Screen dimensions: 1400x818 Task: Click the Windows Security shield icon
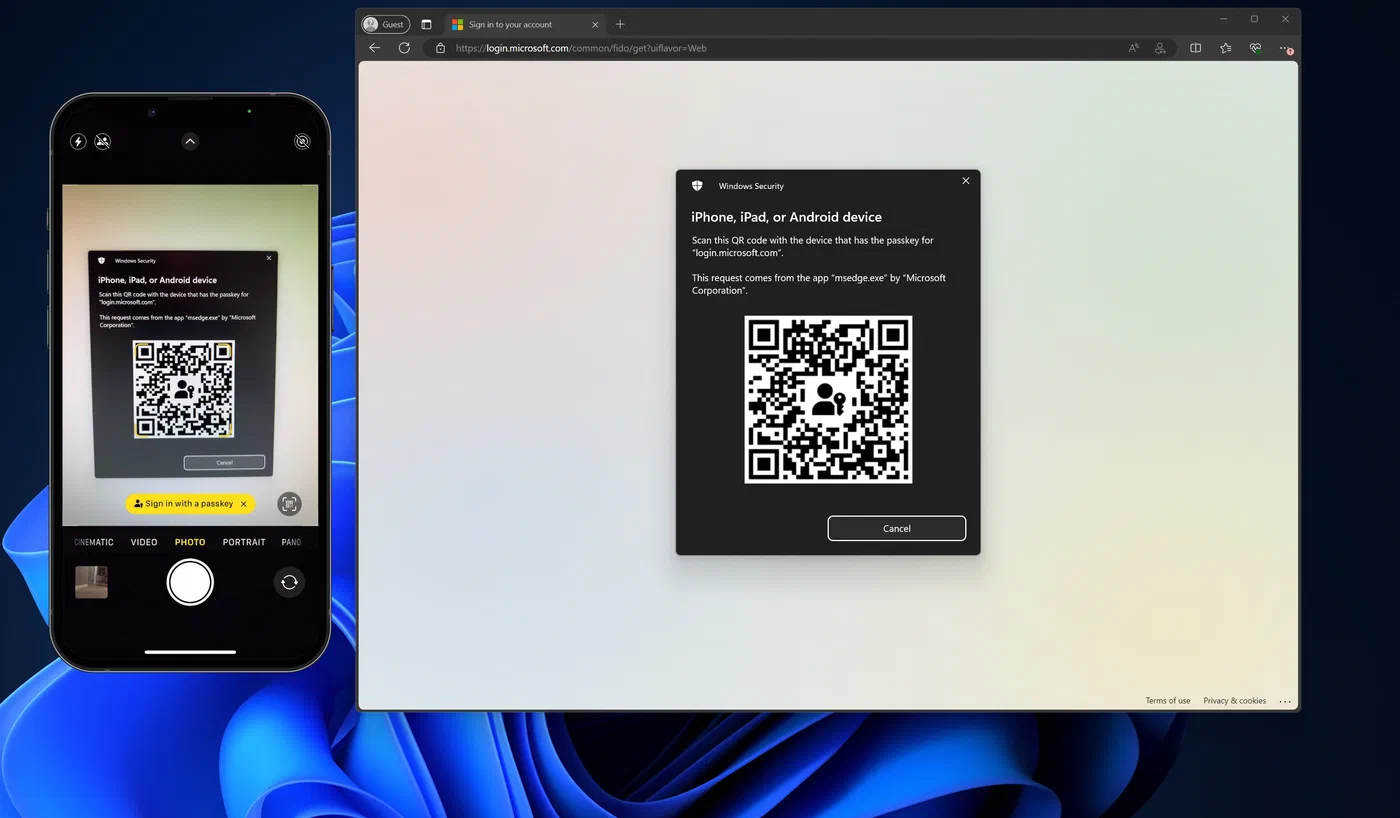697,186
